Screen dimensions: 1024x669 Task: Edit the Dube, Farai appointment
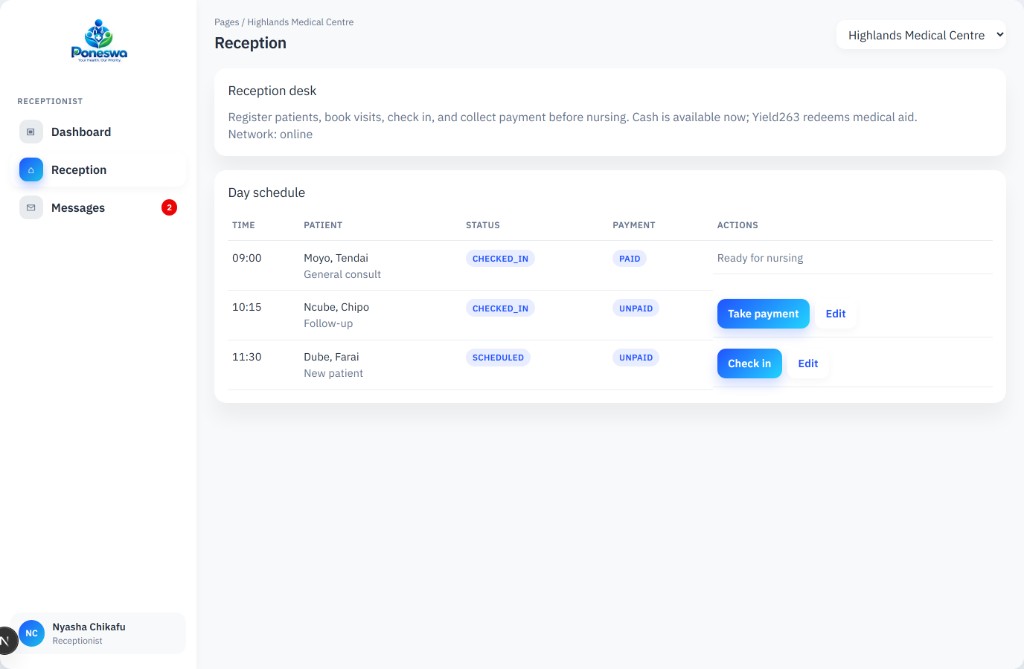[808, 363]
